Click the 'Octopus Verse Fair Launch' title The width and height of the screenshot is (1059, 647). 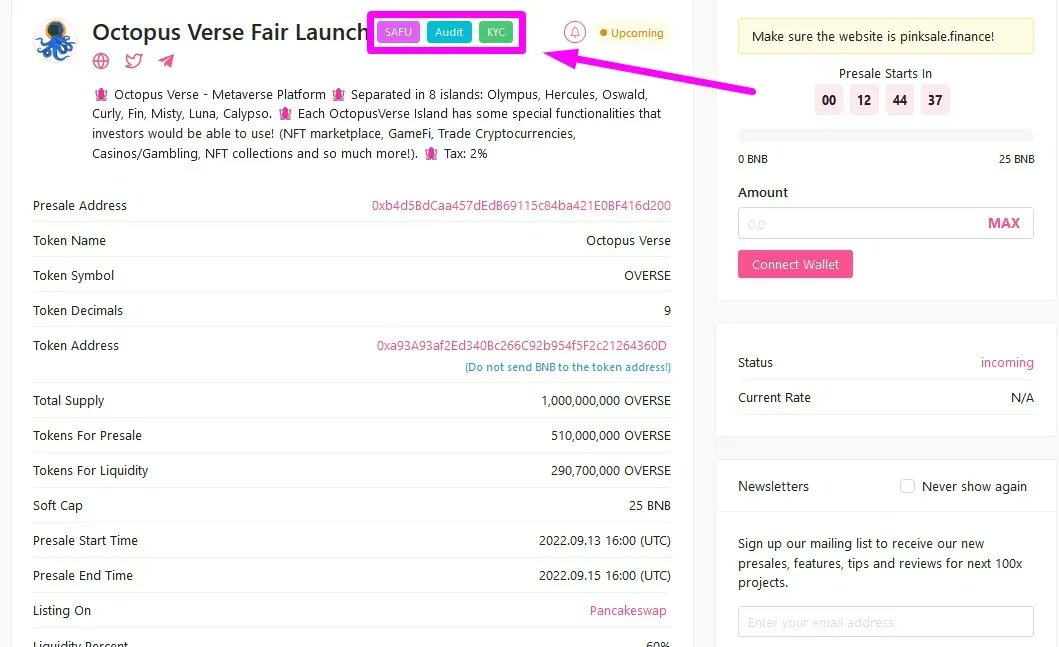tap(230, 32)
